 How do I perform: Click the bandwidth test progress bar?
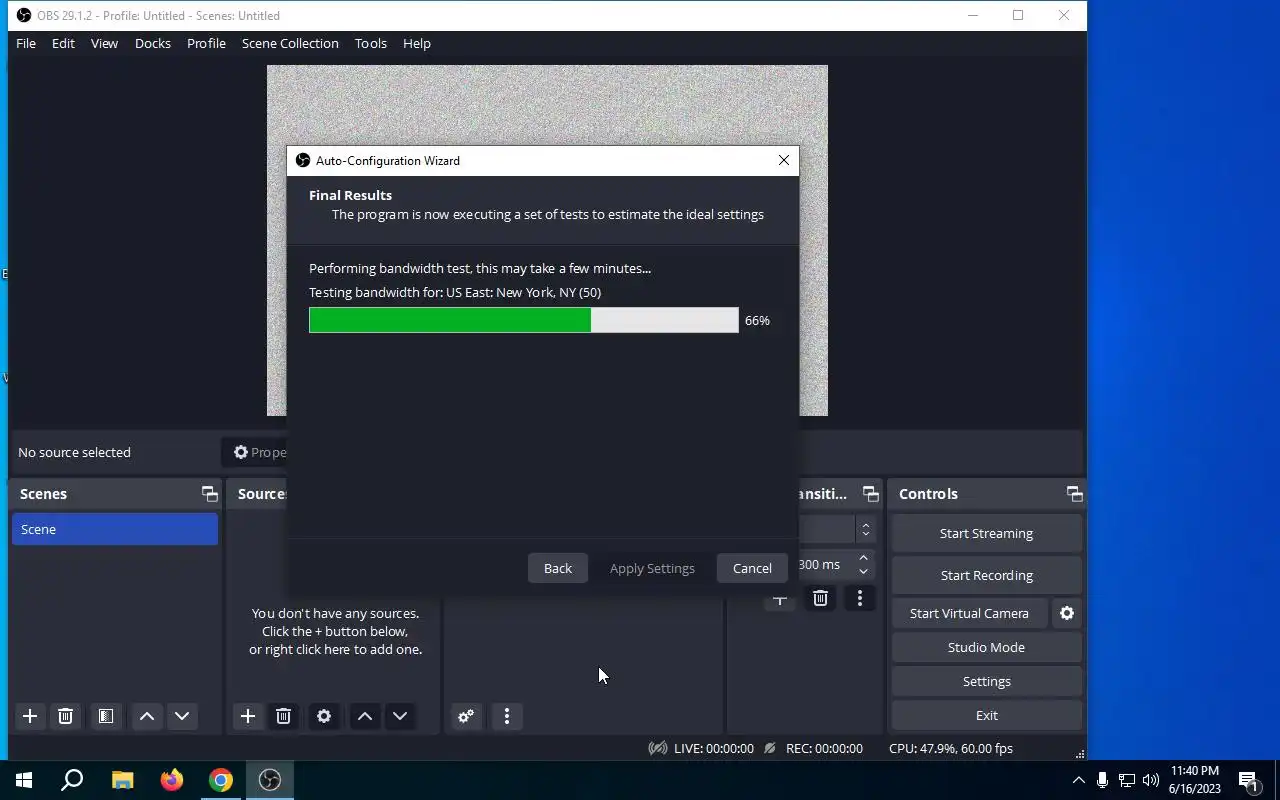(x=524, y=320)
